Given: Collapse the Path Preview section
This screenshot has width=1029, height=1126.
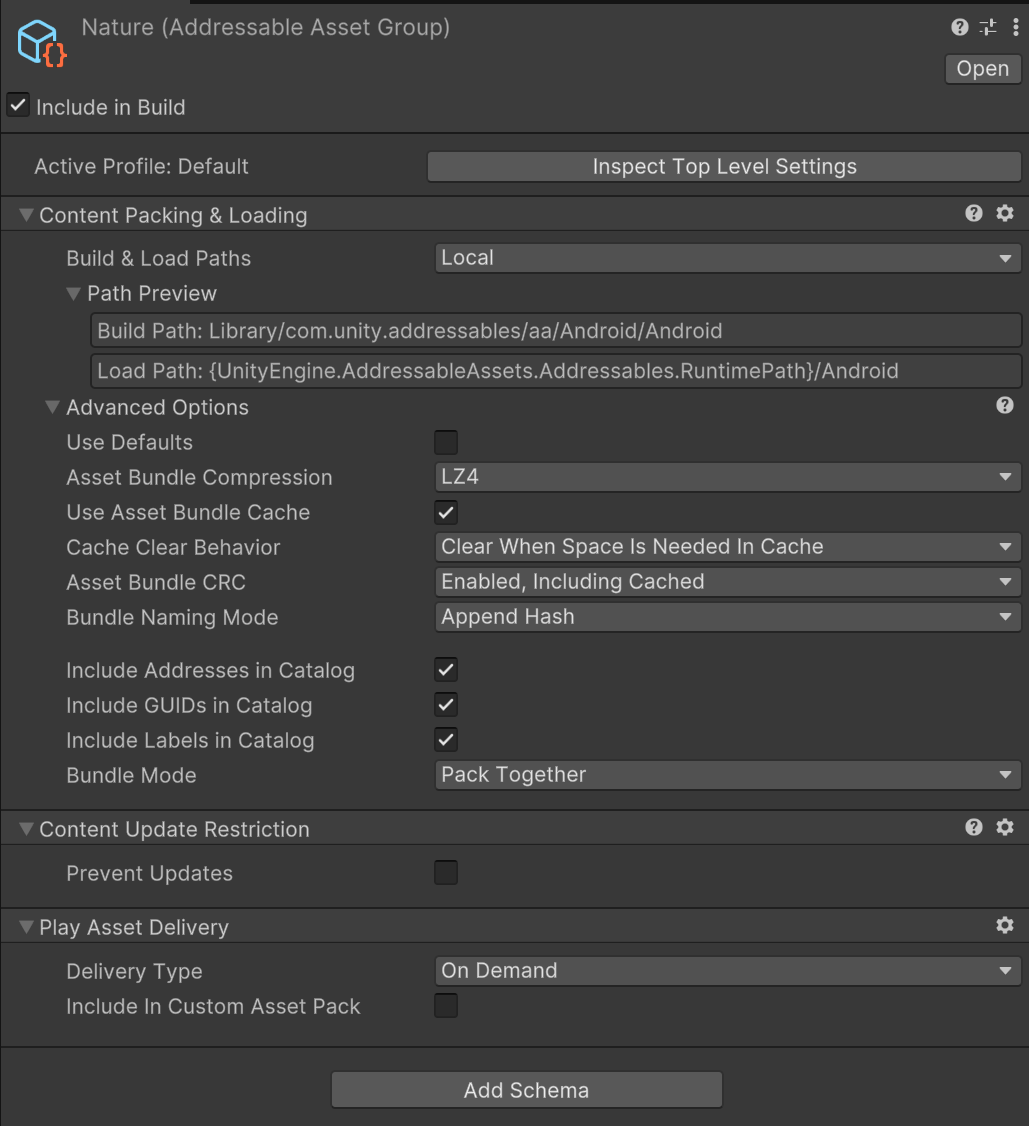Looking at the screenshot, I should tap(73, 293).
